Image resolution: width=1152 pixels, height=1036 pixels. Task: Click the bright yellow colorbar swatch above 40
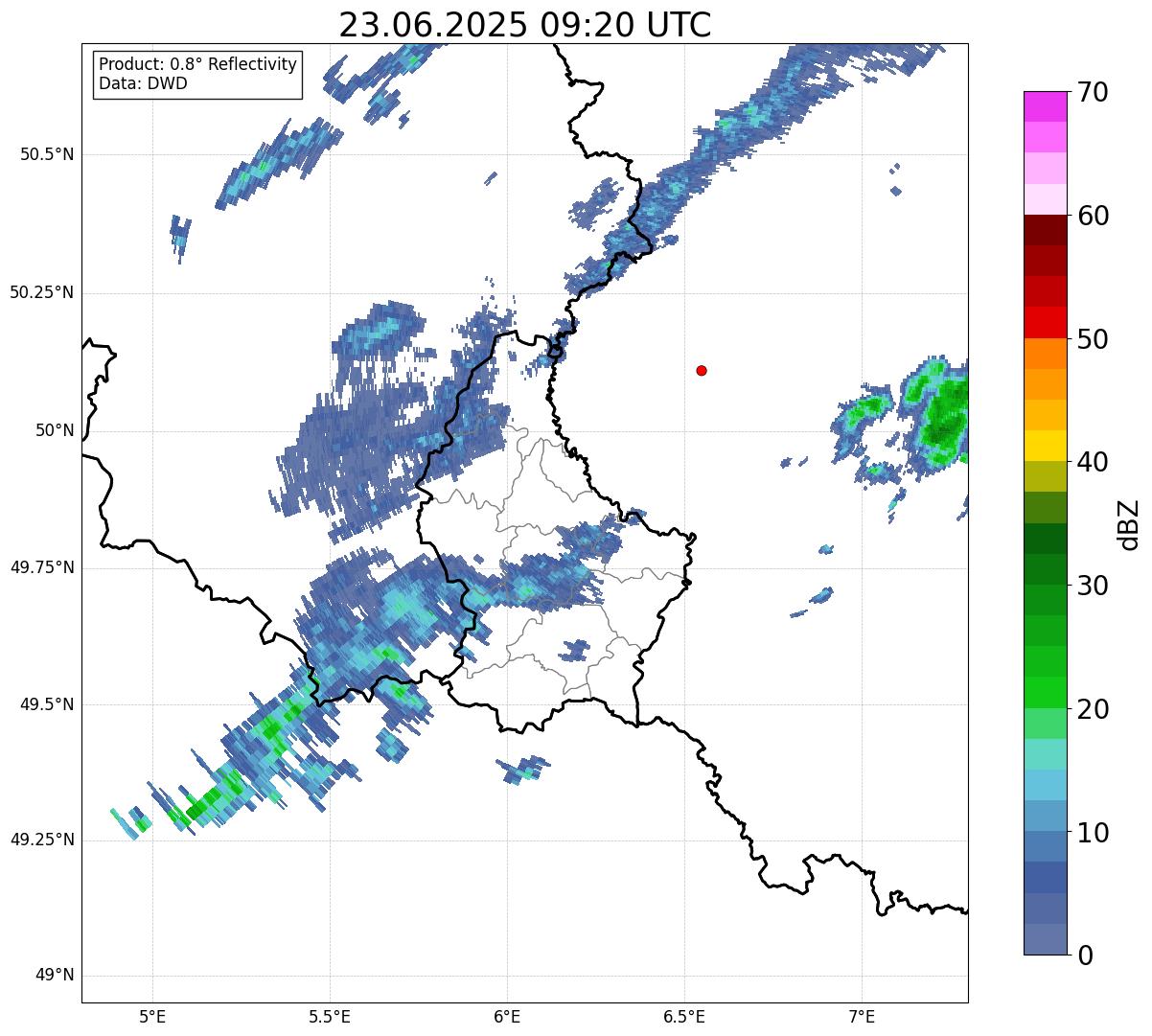coord(1046,446)
